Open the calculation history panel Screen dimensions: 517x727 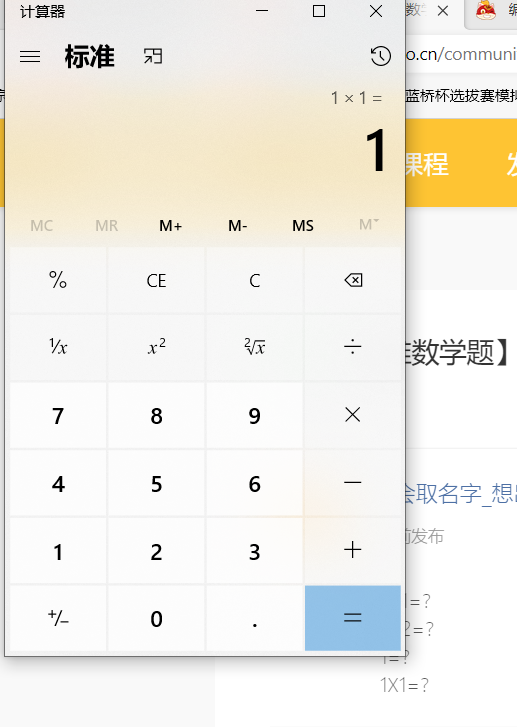tap(380, 56)
